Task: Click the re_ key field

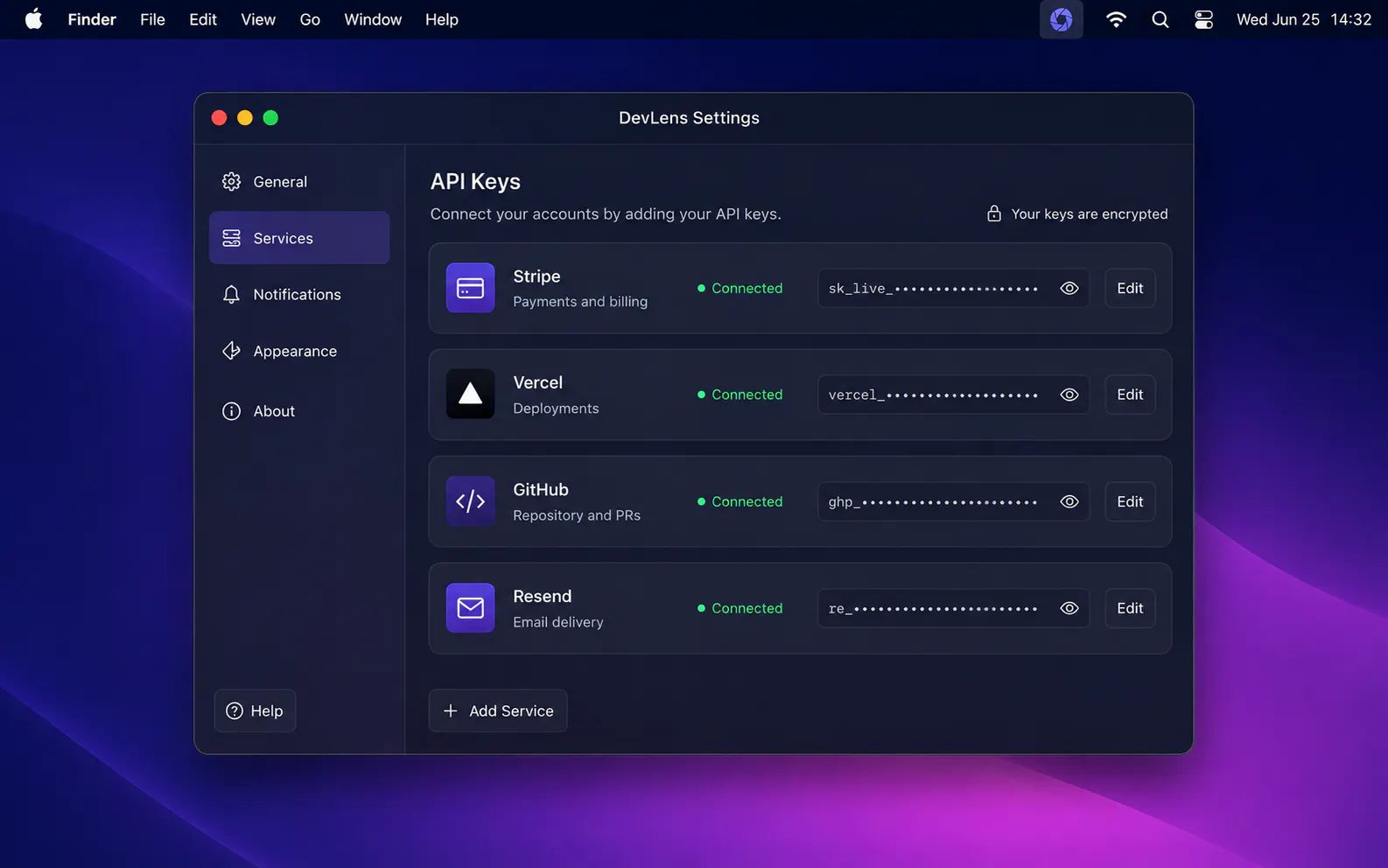Action: 954,608
